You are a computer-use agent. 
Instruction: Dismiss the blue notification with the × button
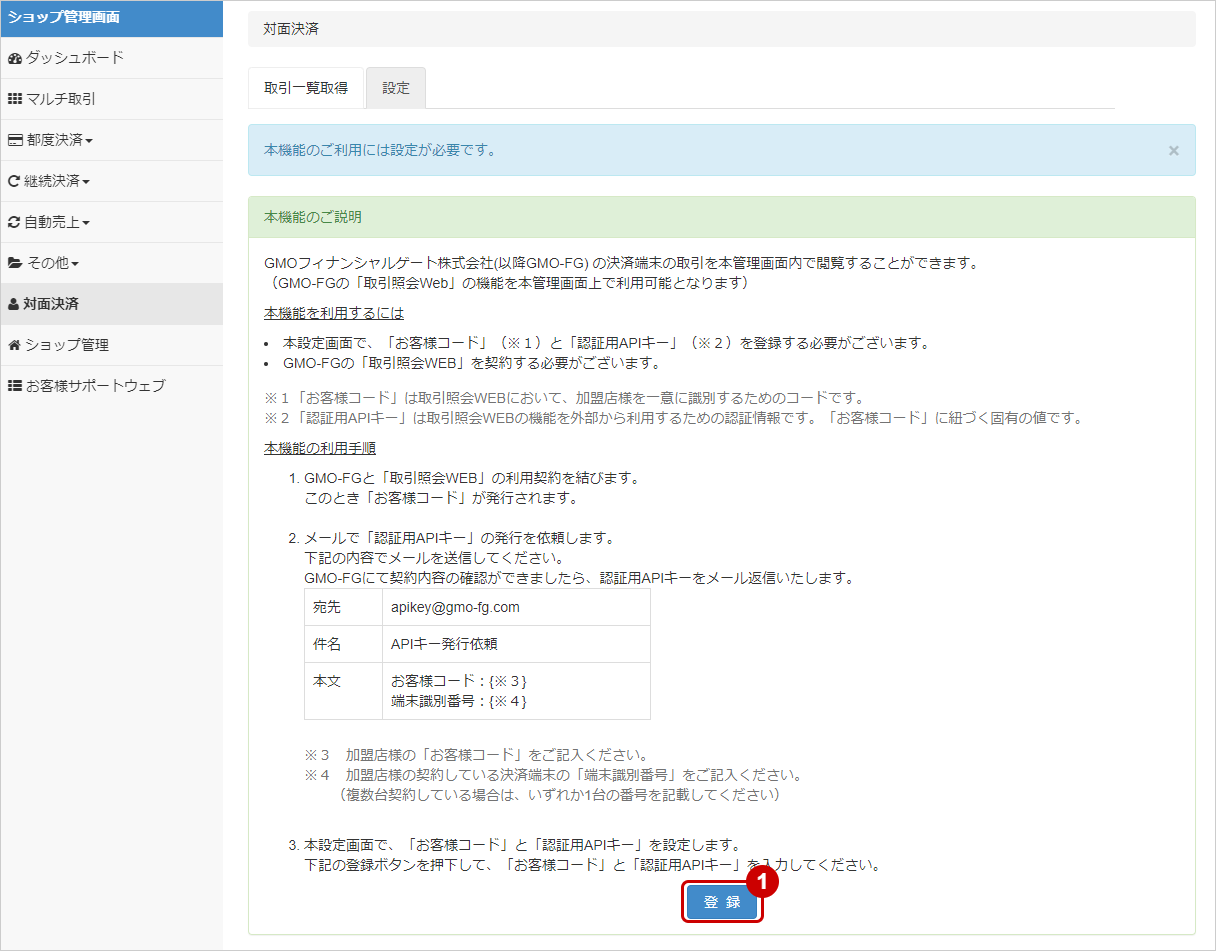(x=1173, y=150)
